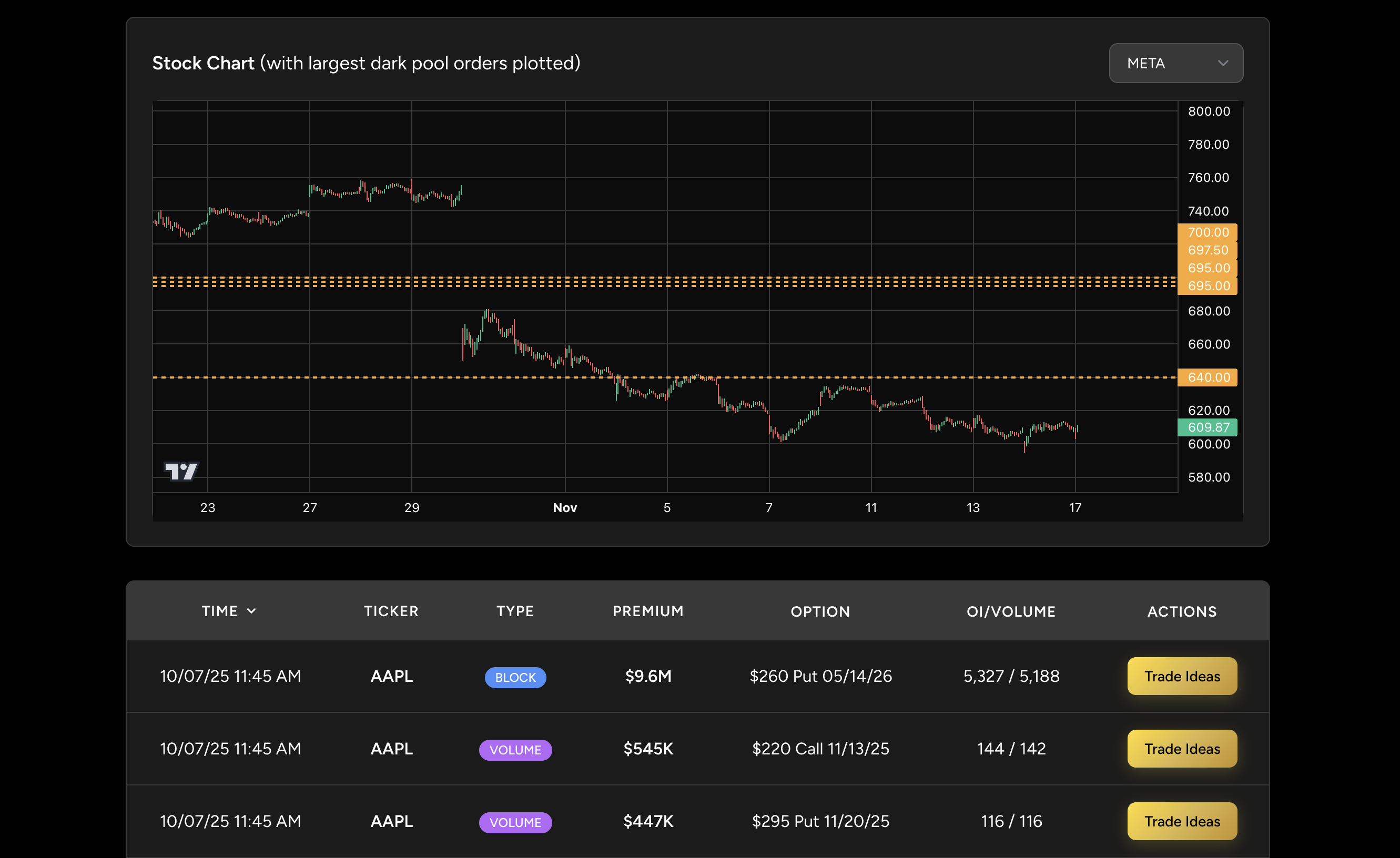
Task: Select the TICKER column header
Action: click(391, 611)
